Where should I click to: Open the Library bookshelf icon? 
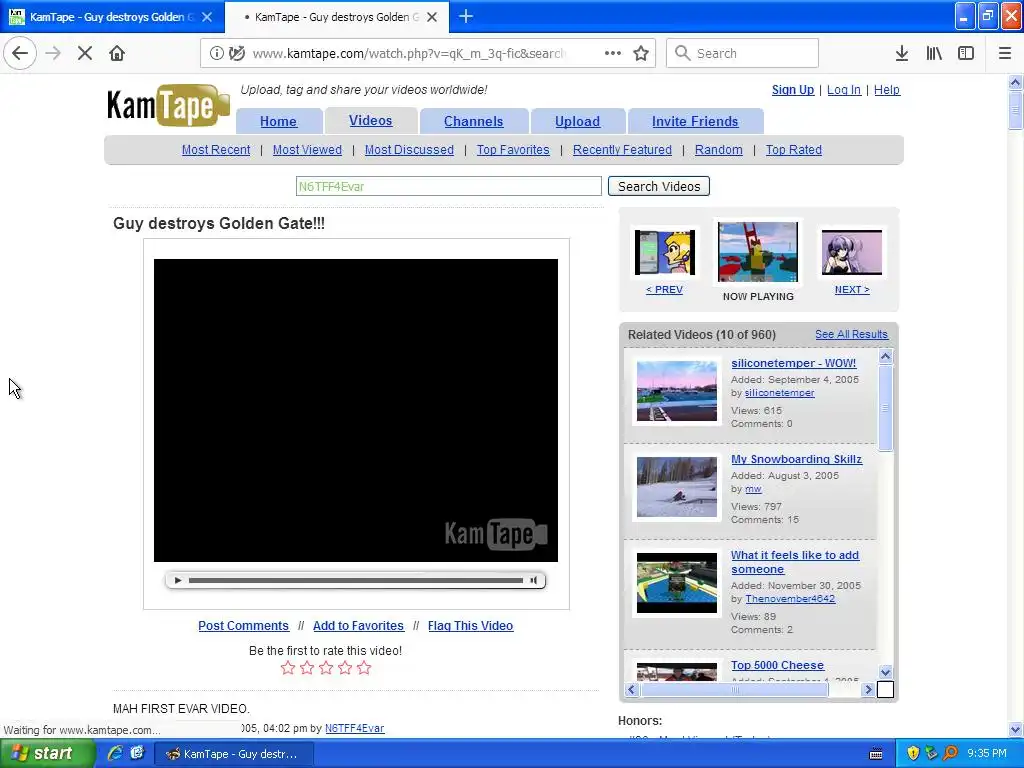[x=934, y=53]
